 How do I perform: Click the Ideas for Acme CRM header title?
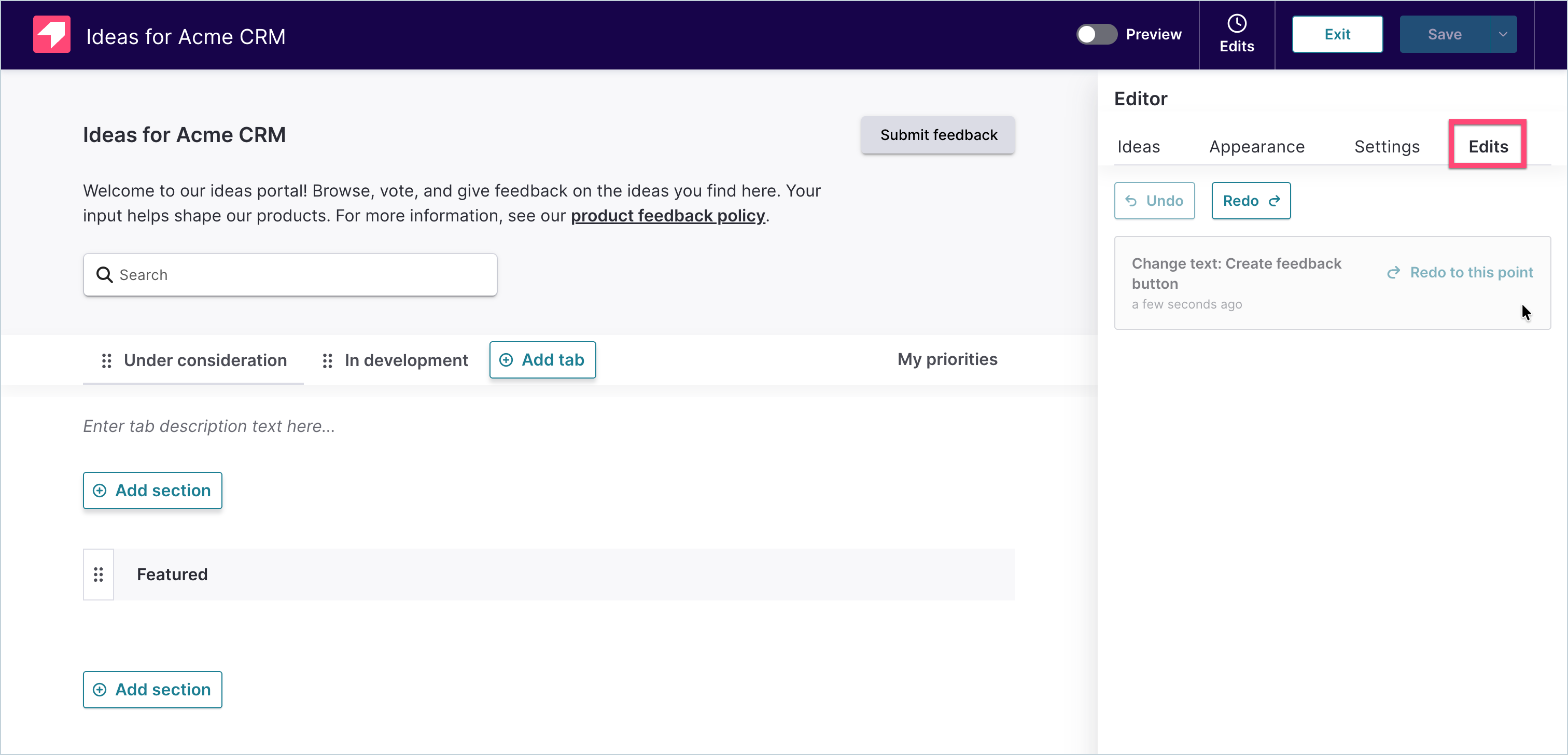point(186,36)
